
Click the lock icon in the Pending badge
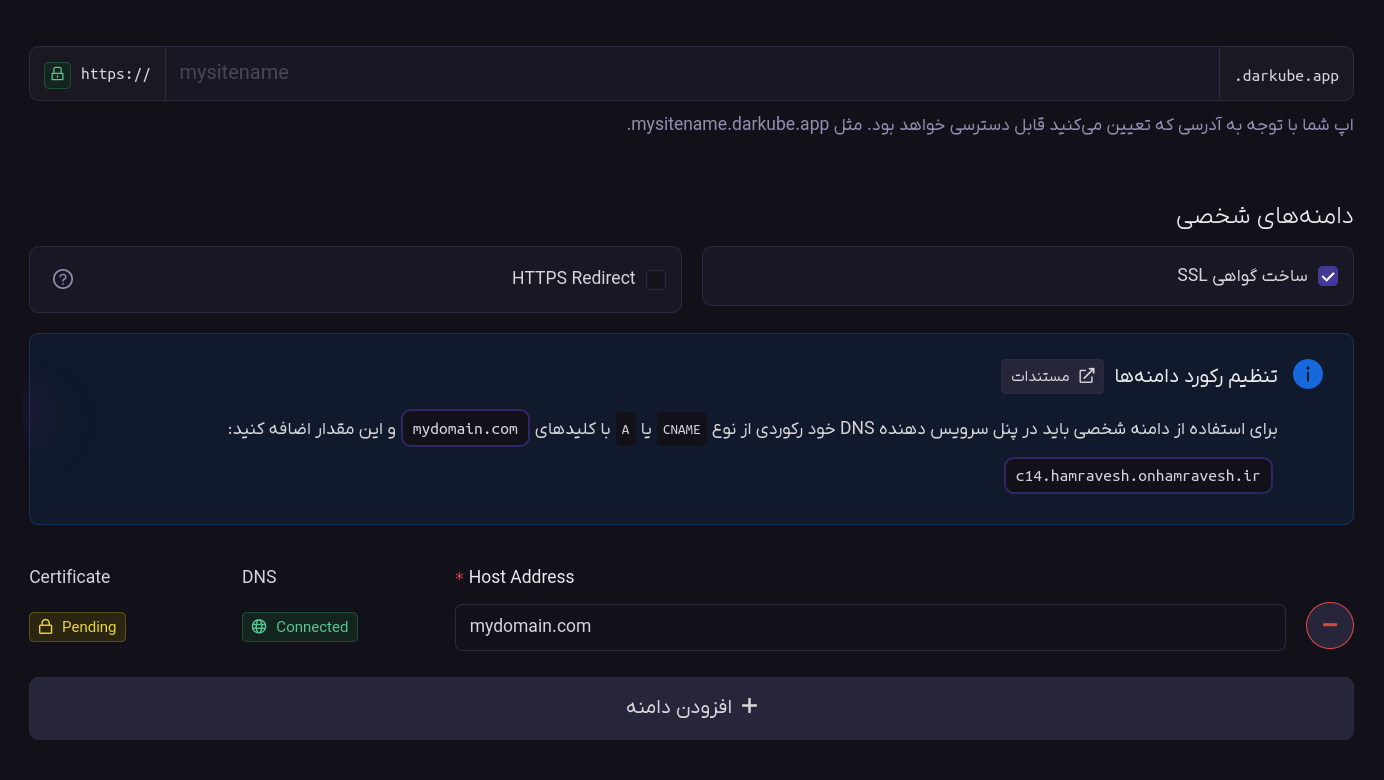(45, 627)
